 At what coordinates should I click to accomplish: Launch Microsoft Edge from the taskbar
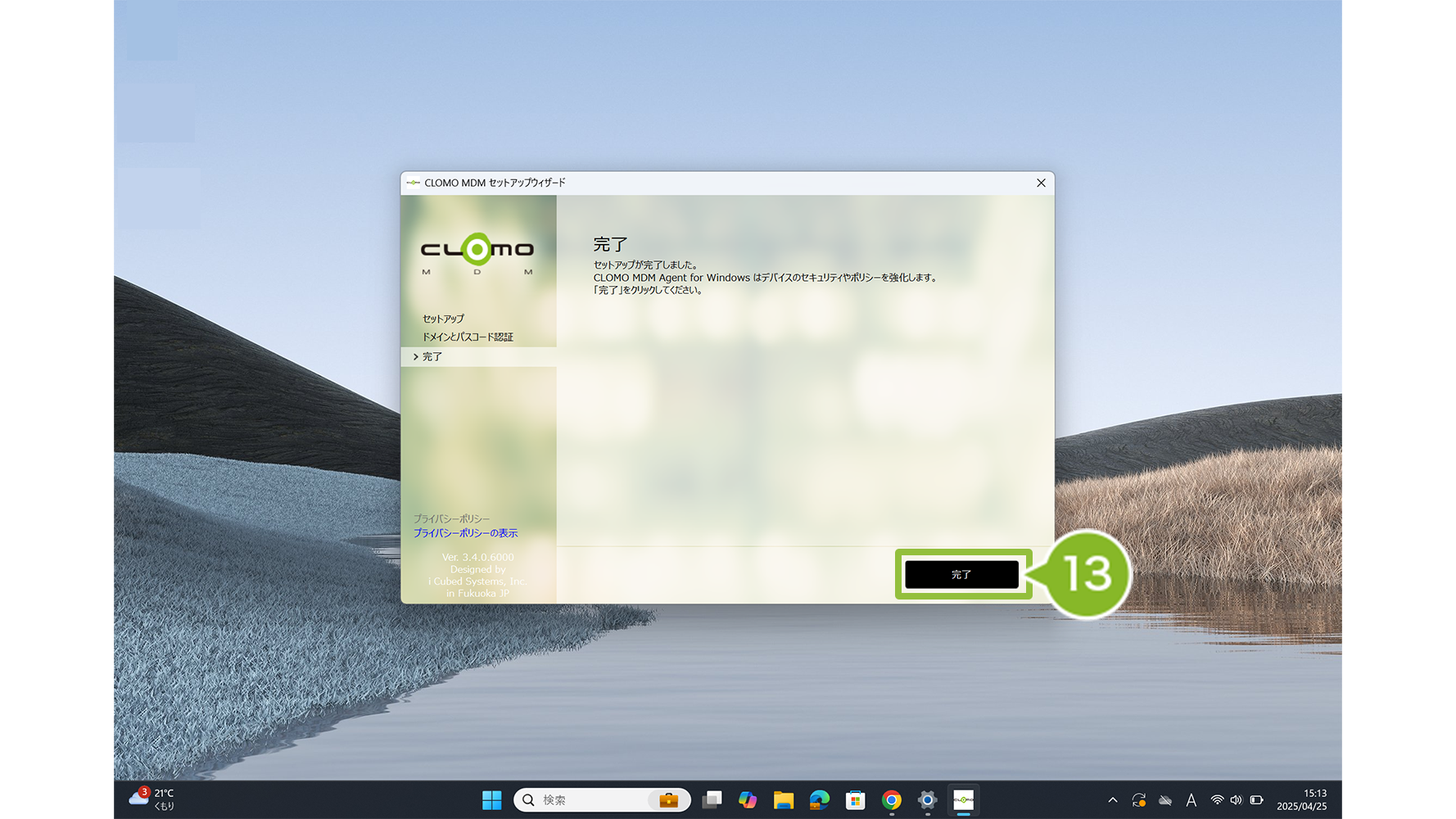coord(820,800)
